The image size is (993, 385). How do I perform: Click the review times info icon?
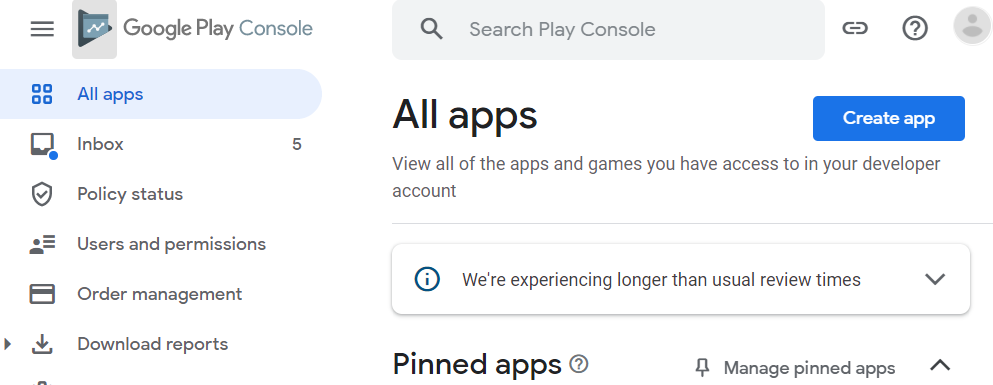[x=427, y=279]
